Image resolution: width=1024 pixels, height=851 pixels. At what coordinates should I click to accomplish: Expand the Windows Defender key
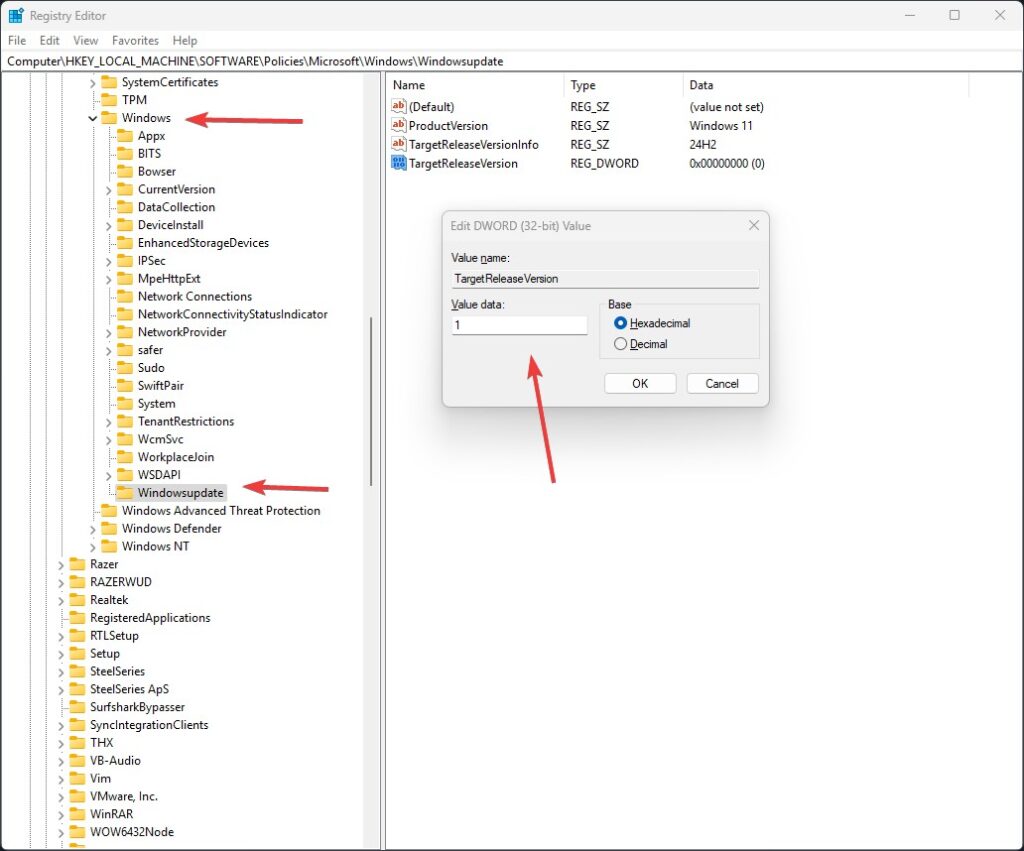(x=93, y=529)
